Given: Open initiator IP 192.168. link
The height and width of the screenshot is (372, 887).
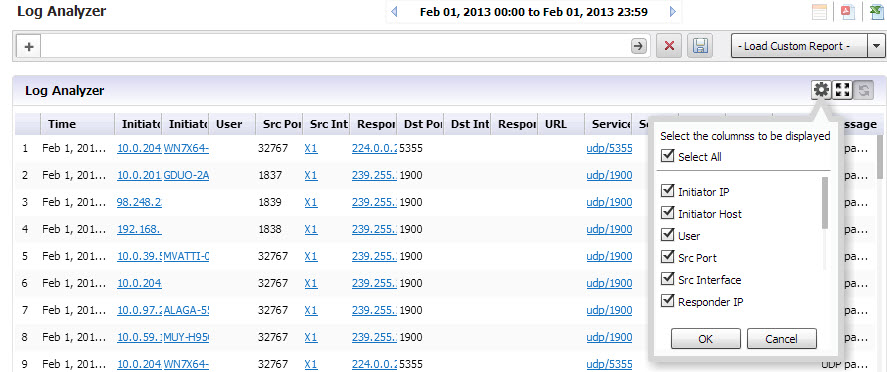Looking at the screenshot, I should [x=139, y=230].
